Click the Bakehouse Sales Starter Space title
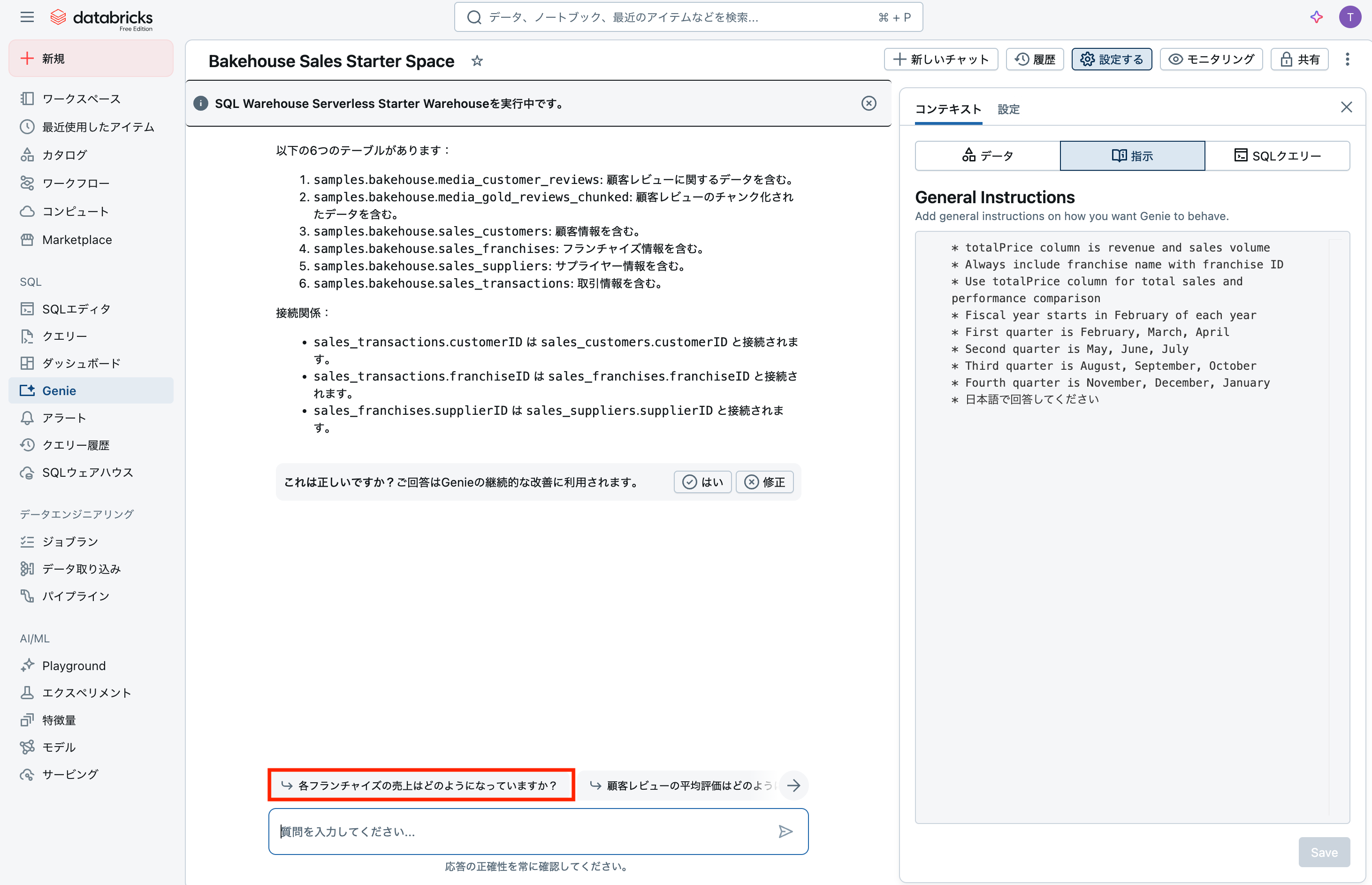Viewport: 1372px width, 885px height. [x=332, y=61]
